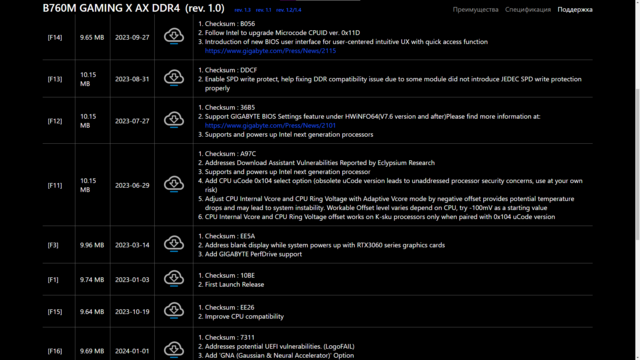
Task: Download the F15 BIOS file
Action: click(174, 311)
